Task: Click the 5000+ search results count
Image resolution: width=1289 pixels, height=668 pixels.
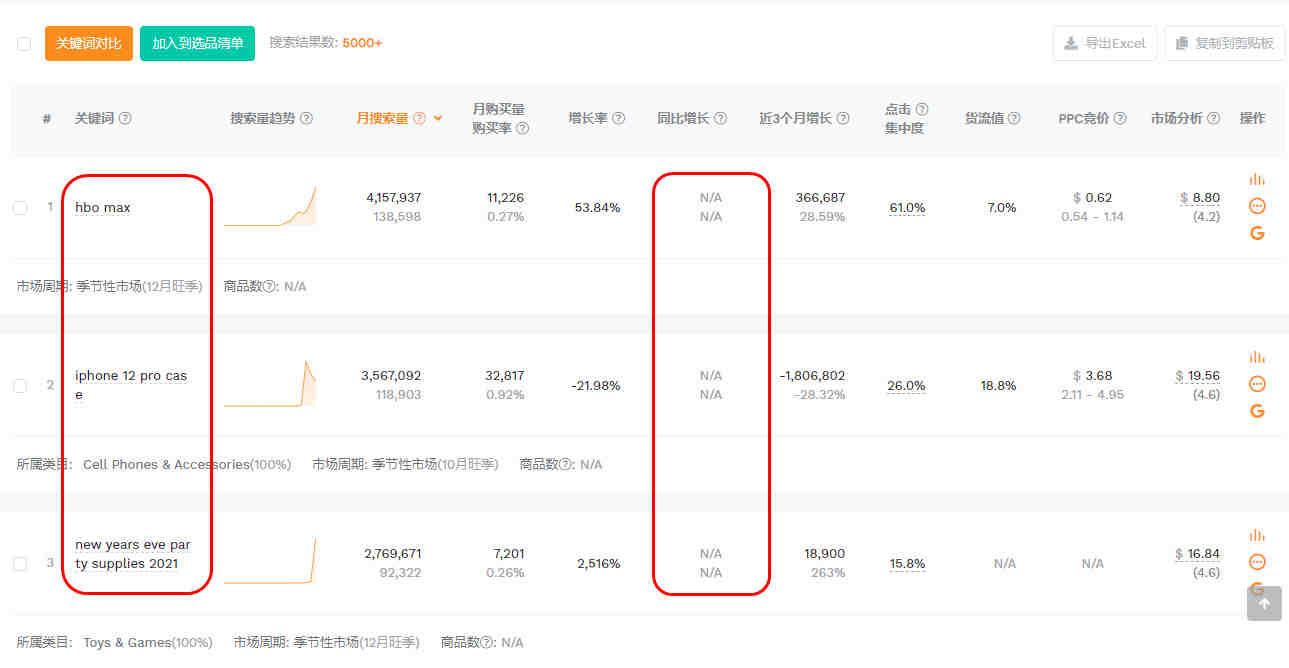Action: 362,43
